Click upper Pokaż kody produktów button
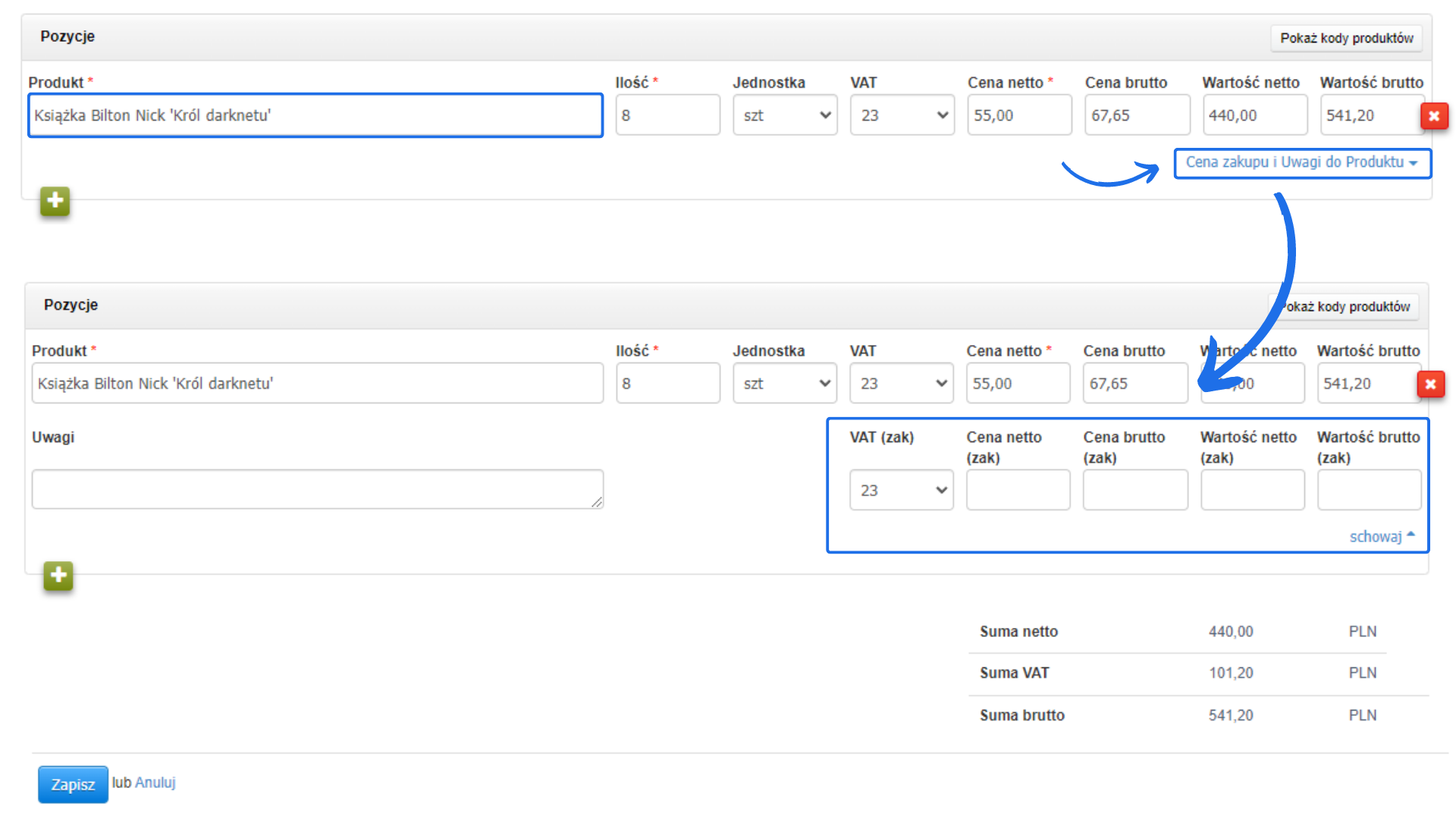The height and width of the screenshot is (819, 1456). [1346, 38]
